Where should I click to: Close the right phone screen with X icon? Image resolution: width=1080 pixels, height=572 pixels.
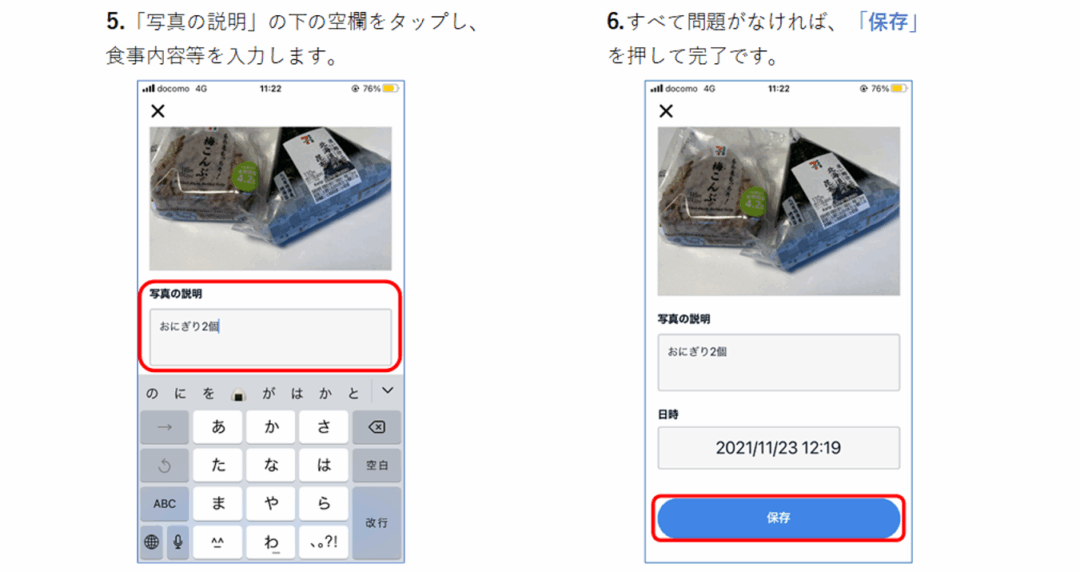point(665,111)
